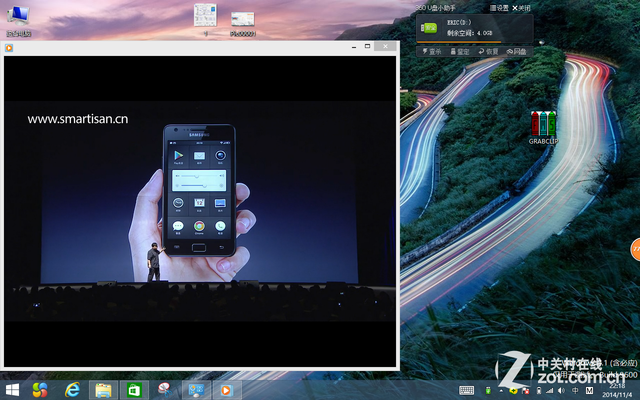Click the battery status tray icon
The image size is (640, 400).
539,391
